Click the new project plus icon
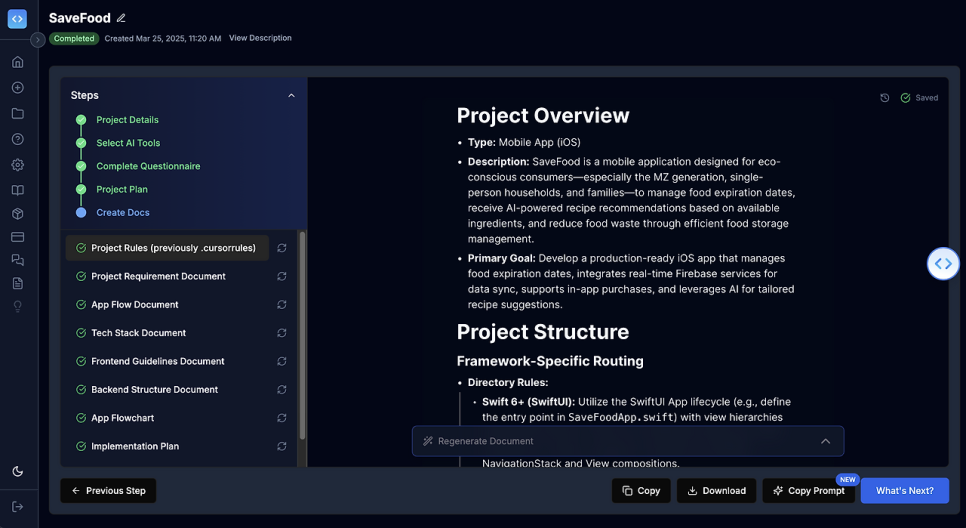The height and width of the screenshot is (528, 966). click(x=18, y=87)
